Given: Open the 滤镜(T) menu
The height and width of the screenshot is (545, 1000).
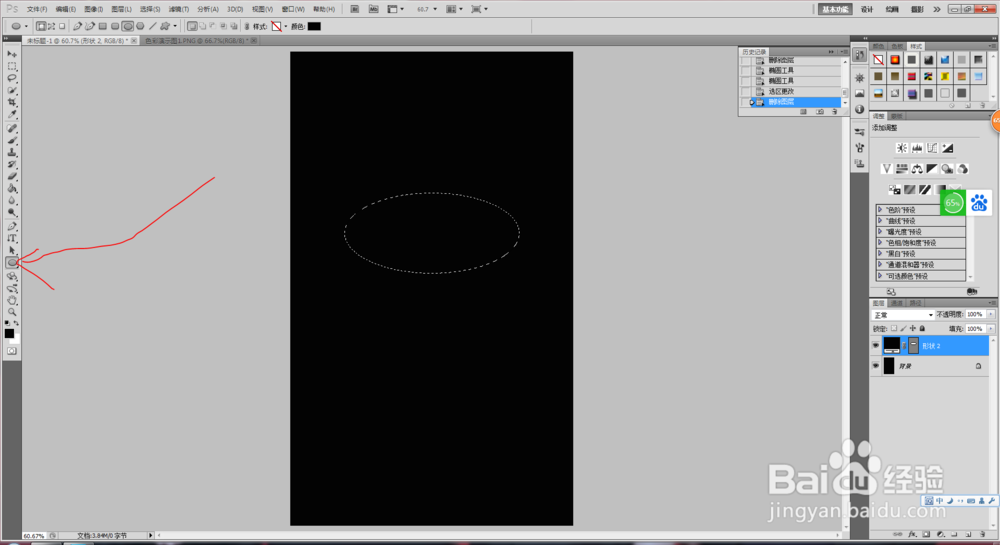Looking at the screenshot, I should click(179, 9).
